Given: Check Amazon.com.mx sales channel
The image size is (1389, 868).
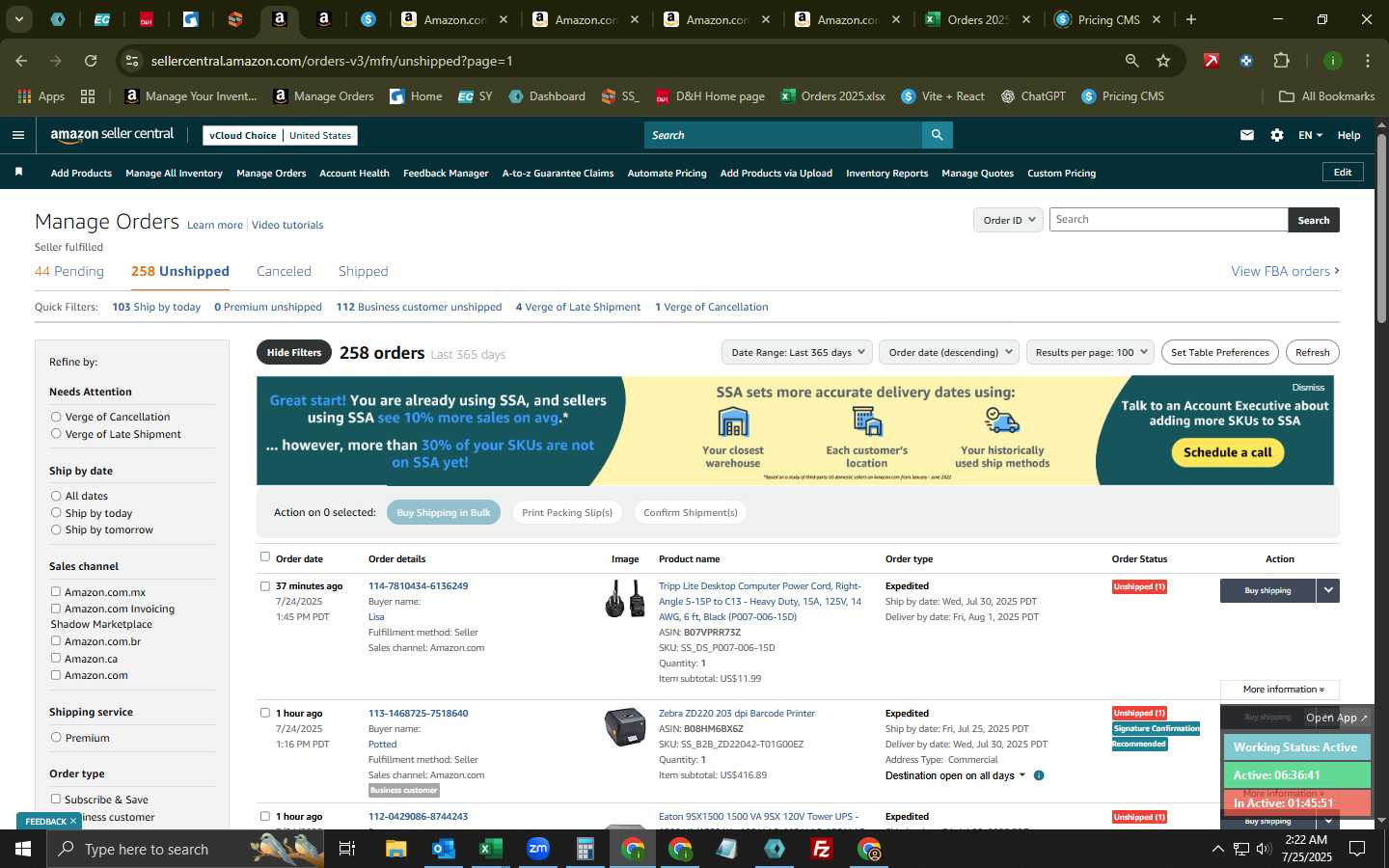Looking at the screenshot, I should (56, 591).
